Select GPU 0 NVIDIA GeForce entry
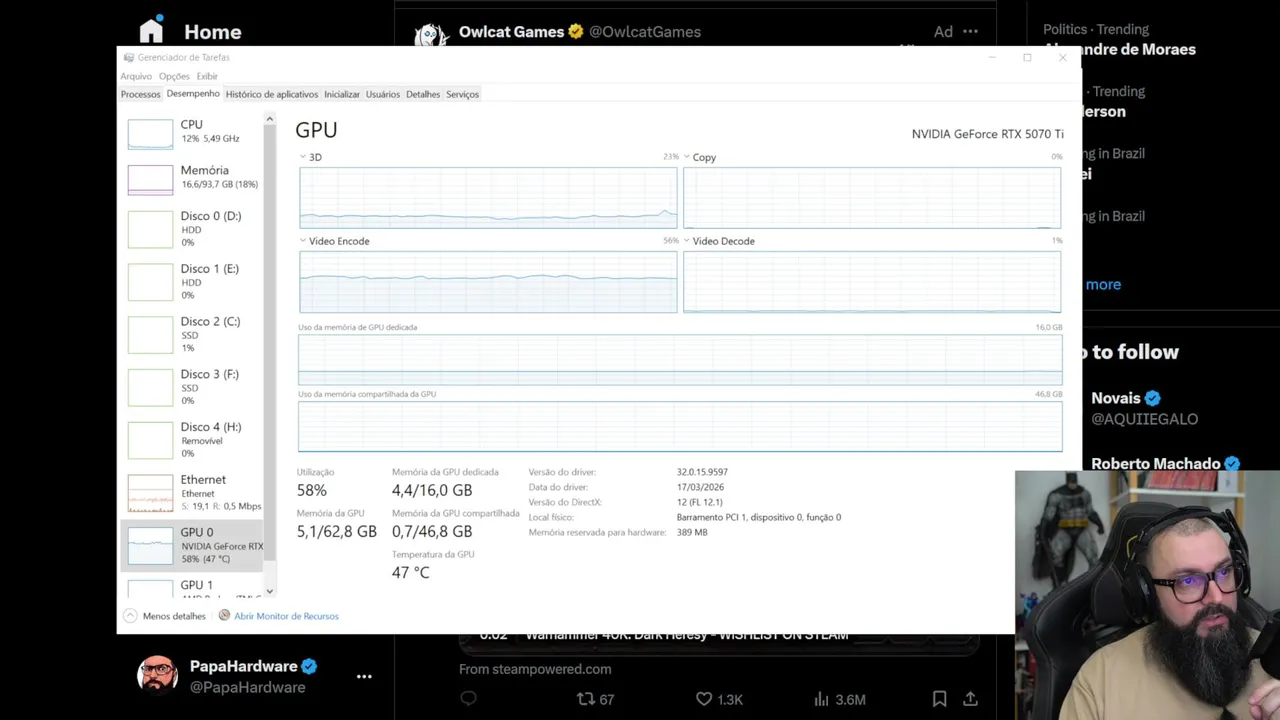The width and height of the screenshot is (1280, 720). click(x=193, y=545)
